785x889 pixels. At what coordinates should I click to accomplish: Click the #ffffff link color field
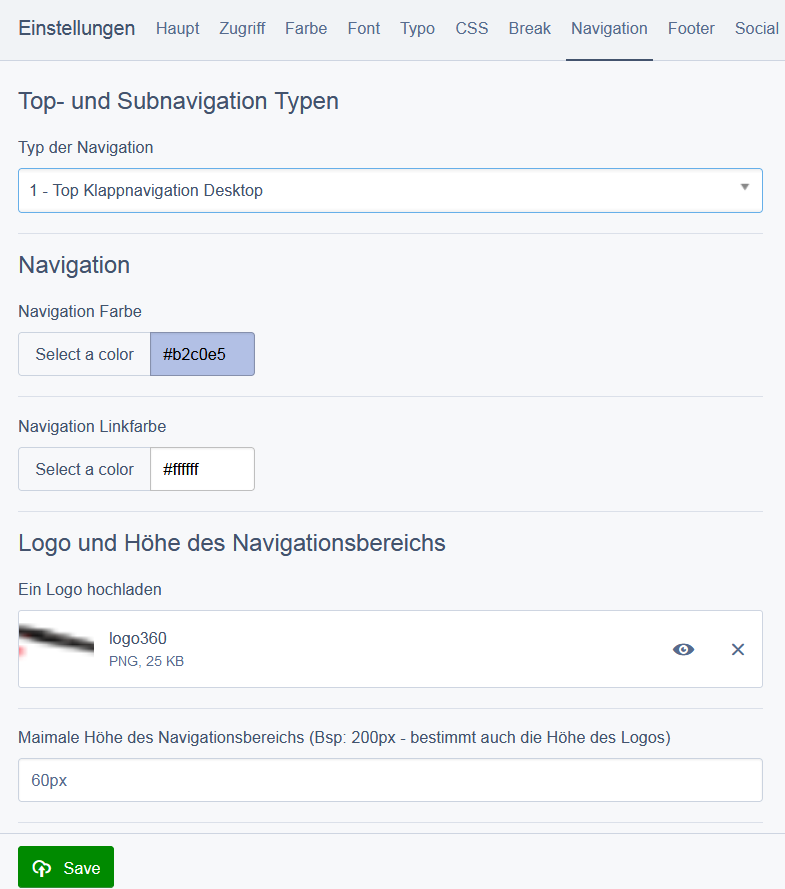pos(202,469)
